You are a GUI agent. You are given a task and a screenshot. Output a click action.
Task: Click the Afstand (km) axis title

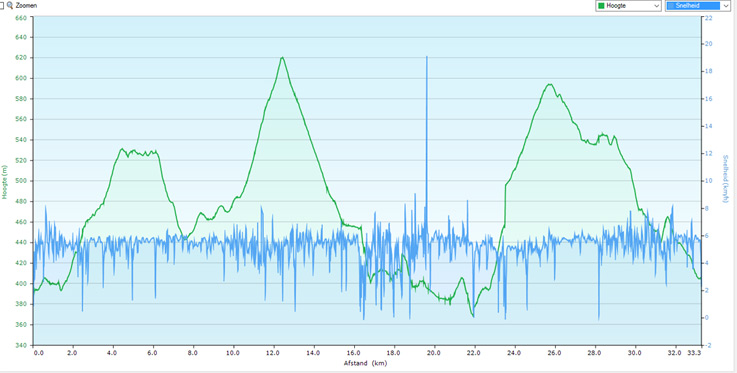(365, 363)
